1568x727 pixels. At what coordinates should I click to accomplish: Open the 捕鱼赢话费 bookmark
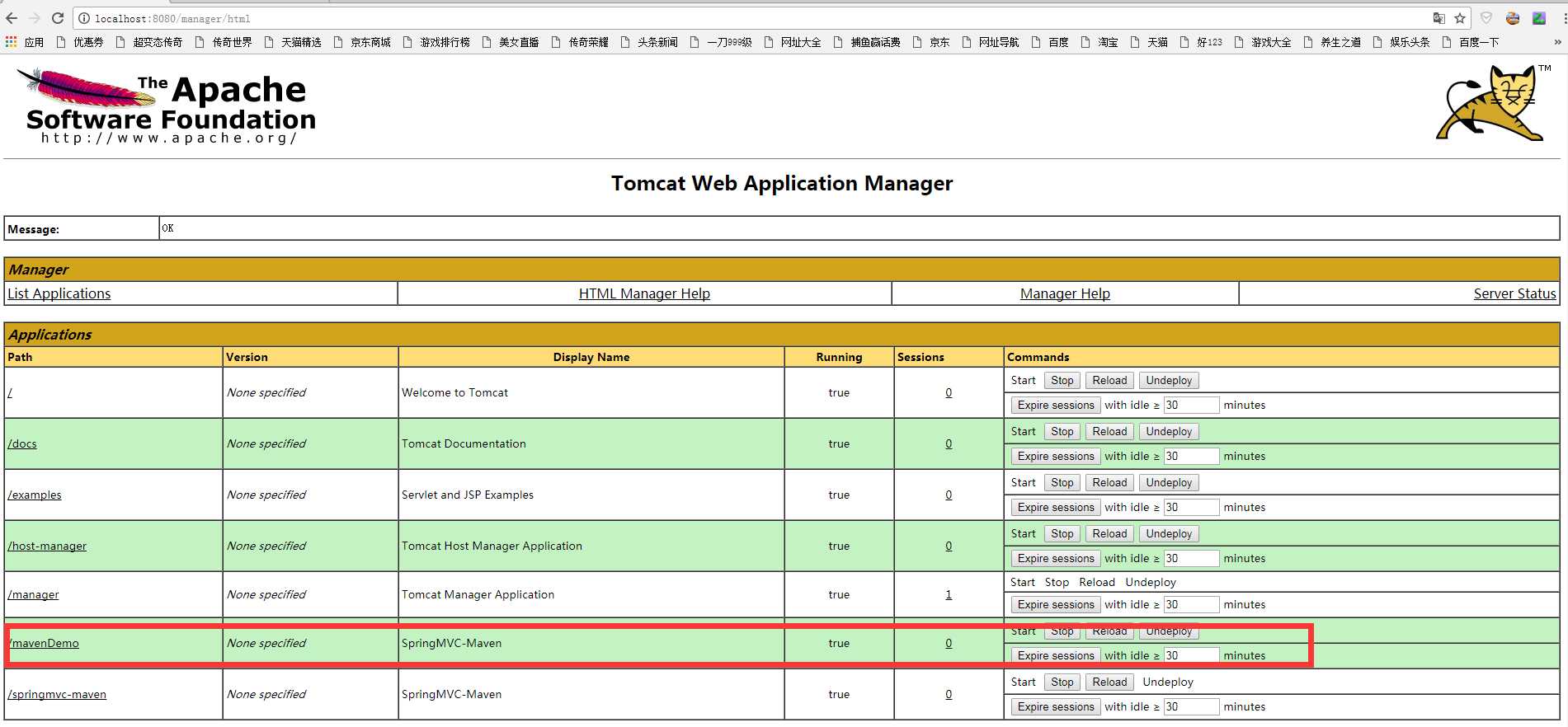point(867,42)
